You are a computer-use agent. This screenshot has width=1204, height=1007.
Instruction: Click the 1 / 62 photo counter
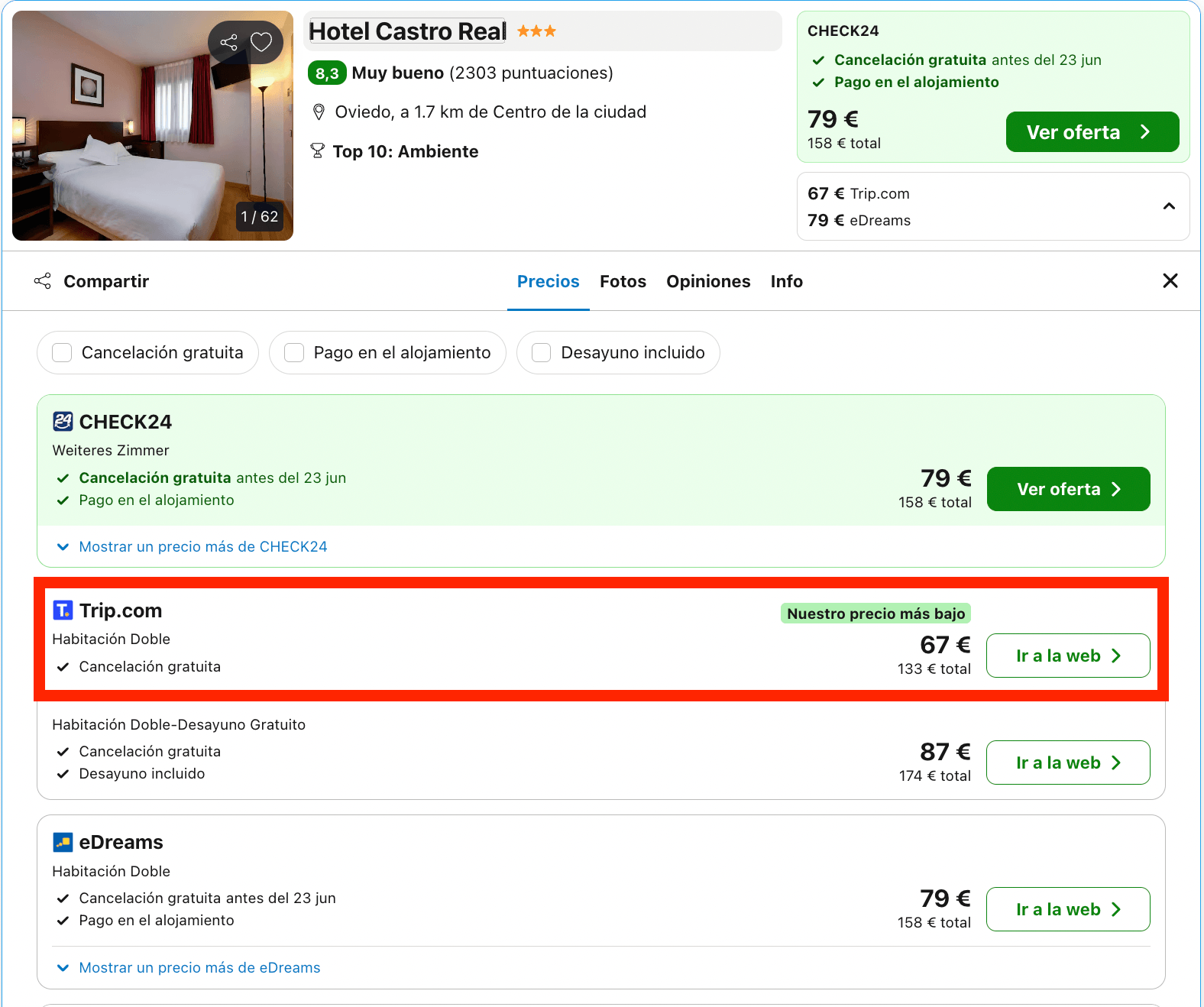coord(260,216)
